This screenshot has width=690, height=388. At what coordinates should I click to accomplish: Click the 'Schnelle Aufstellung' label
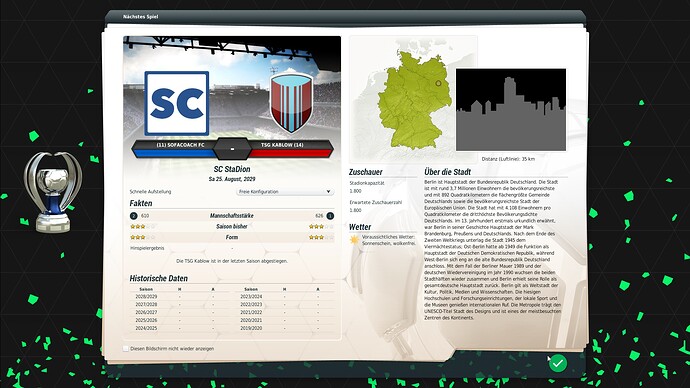[x=150, y=192]
